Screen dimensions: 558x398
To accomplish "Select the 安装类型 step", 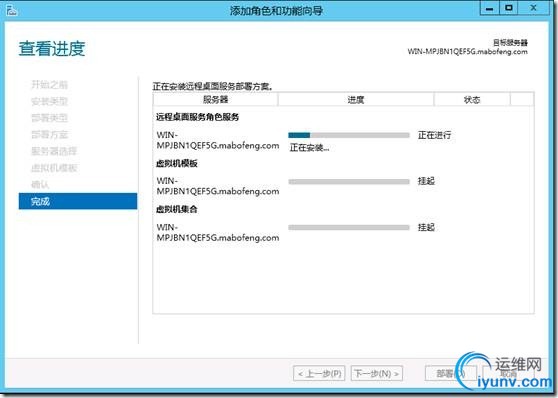I will coord(49,101).
